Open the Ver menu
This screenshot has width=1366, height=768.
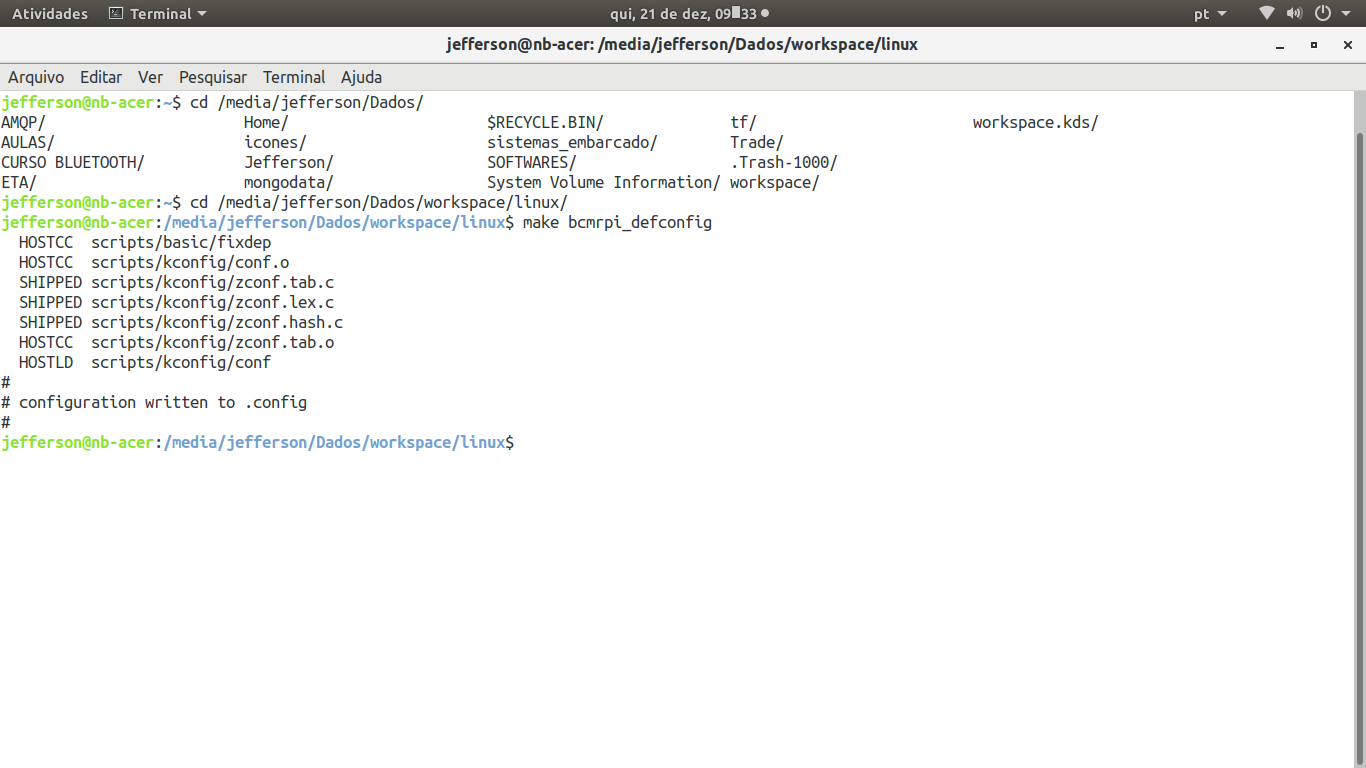[x=150, y=77]
